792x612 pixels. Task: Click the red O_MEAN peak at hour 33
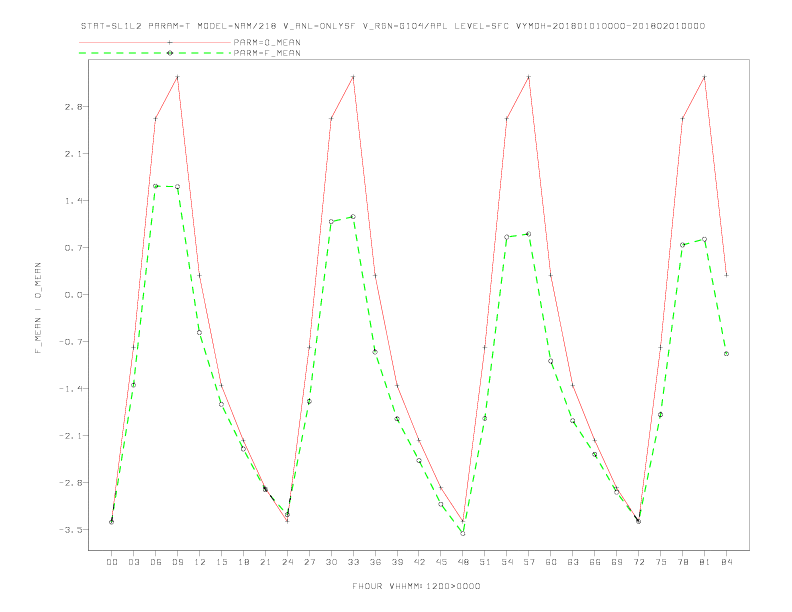[x=353, y=77]
